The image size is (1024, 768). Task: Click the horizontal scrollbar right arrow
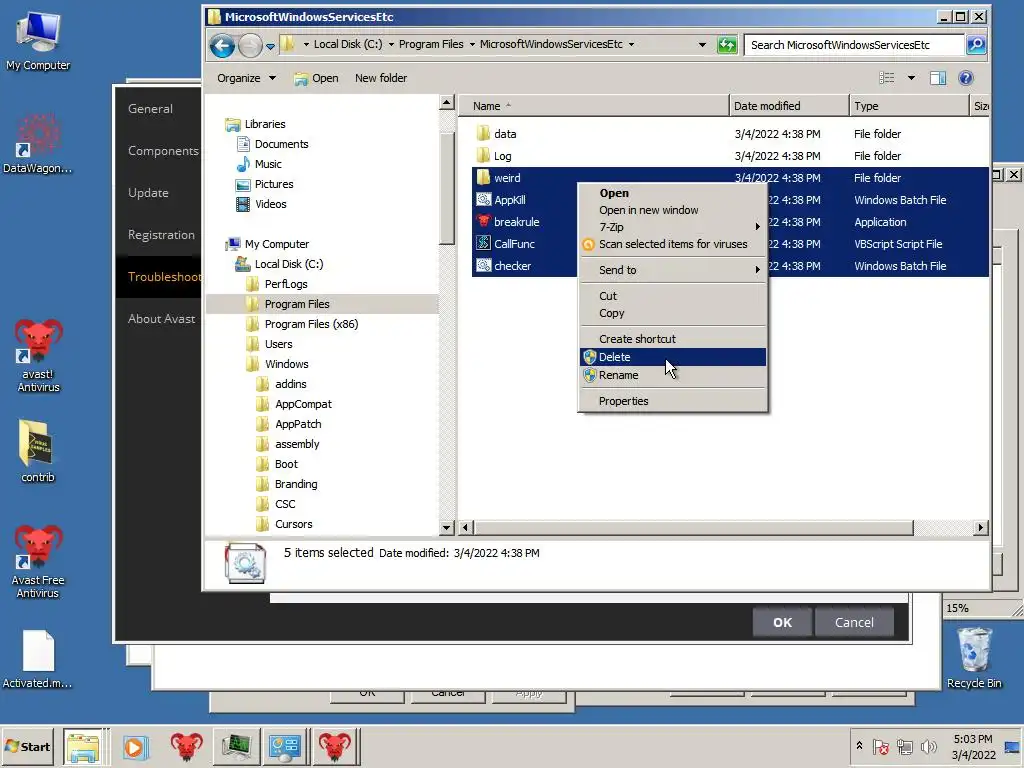pos(980,528)
